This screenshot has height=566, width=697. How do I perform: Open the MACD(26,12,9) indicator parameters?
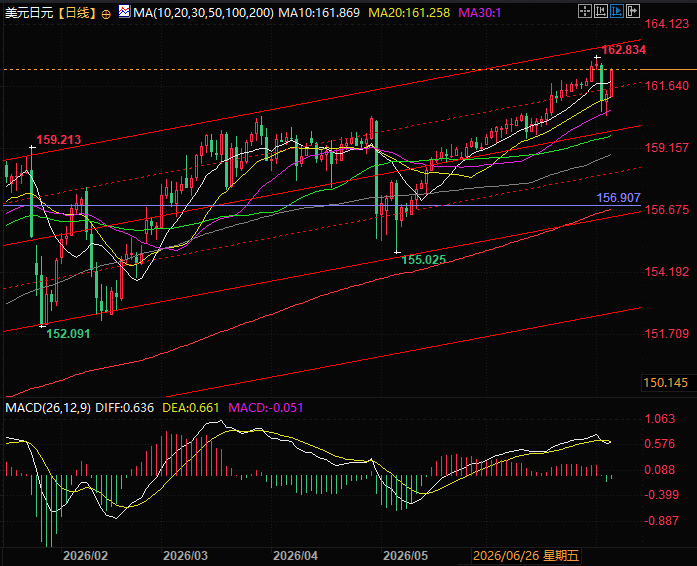48,408
